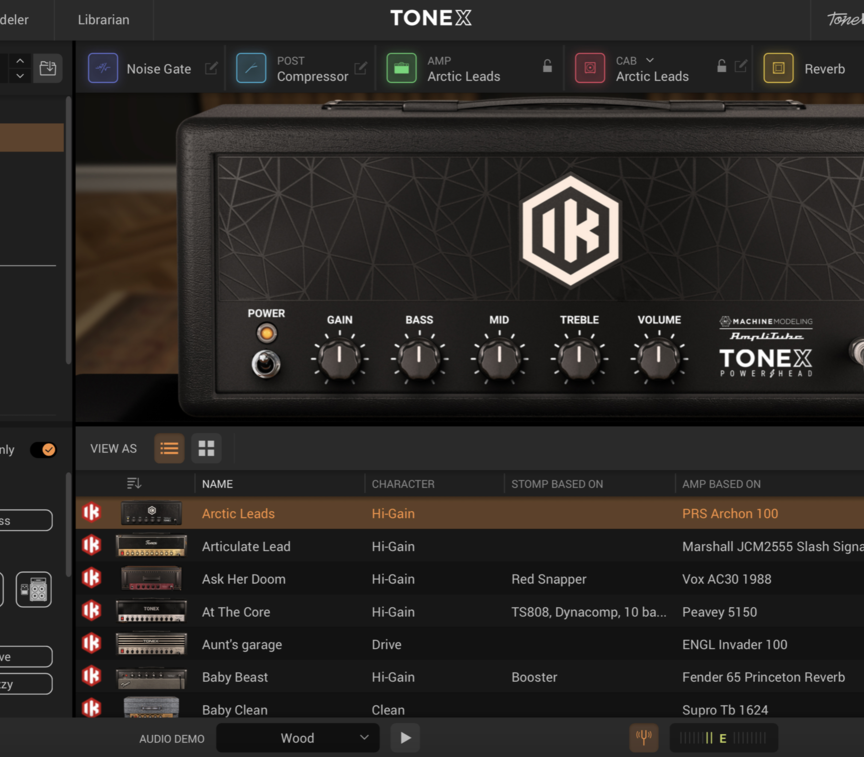Step to previous preset with up arrow
This screenshot has height=757, width=864.
[x=20, y=61]
